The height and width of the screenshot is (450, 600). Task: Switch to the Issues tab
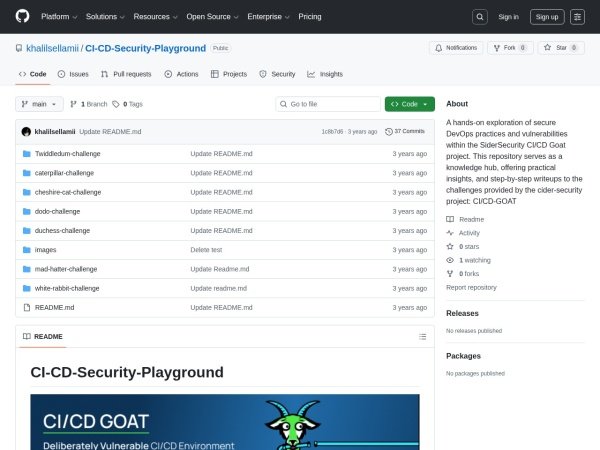73,74
